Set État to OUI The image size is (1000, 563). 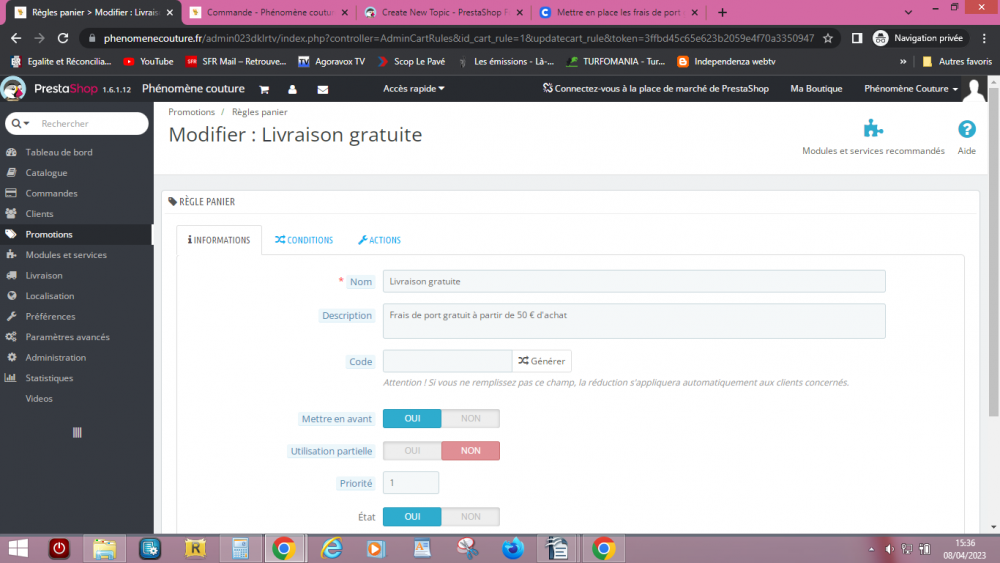point(412,516)
